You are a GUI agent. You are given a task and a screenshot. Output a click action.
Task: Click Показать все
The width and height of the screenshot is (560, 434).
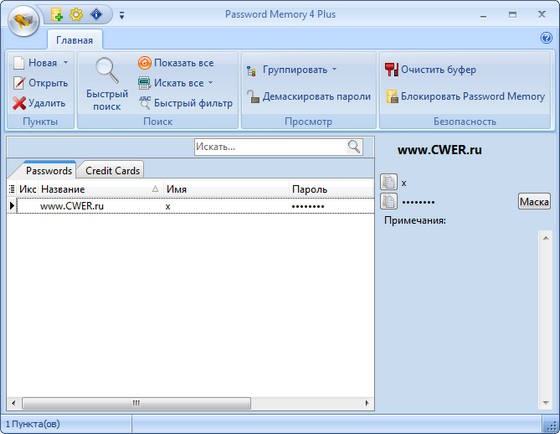coord(176,63)
